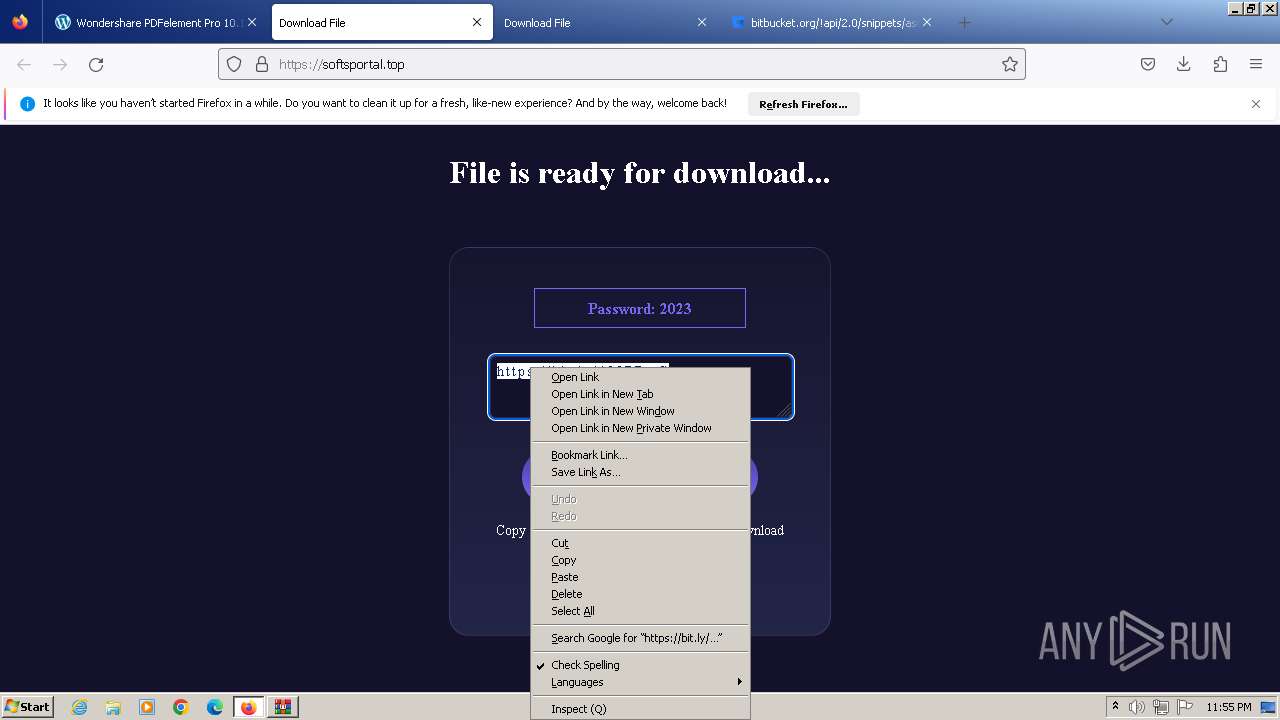The image size is (1280, 720).
Task: Select Delete in the context menu
Action: point(640,594)
